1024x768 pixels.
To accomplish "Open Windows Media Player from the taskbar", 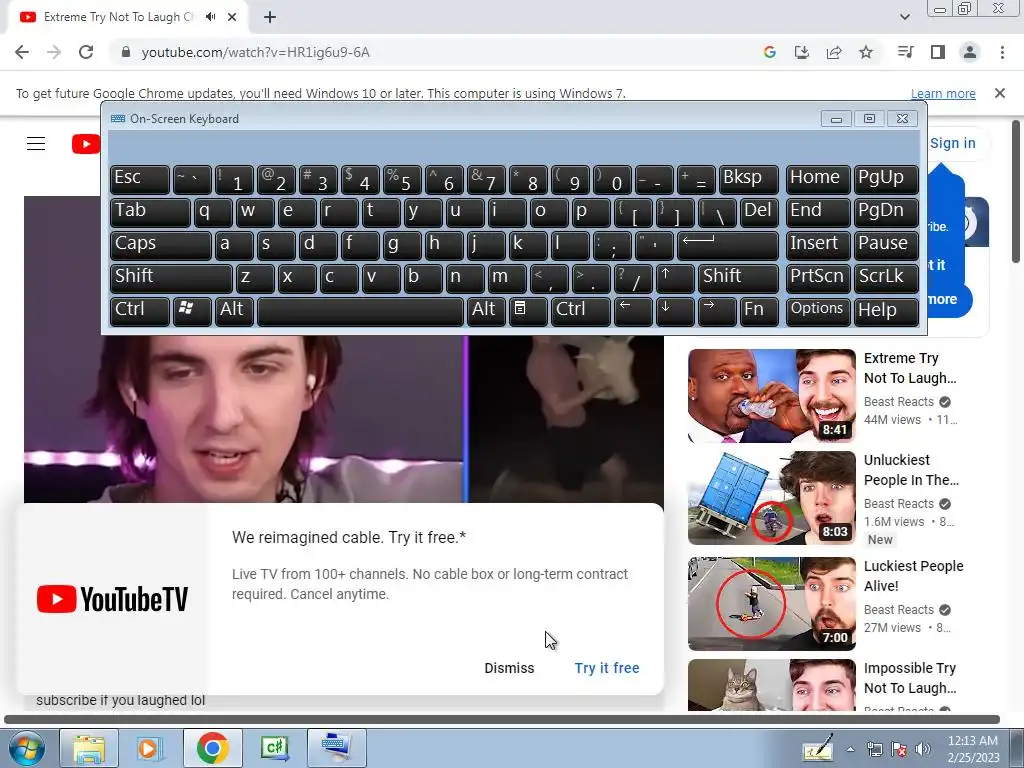I will click(x=150, y=748).
